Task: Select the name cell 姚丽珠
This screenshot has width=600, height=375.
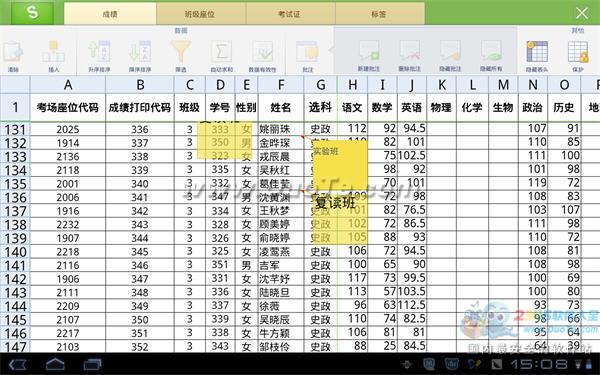Action: [281, 129]
